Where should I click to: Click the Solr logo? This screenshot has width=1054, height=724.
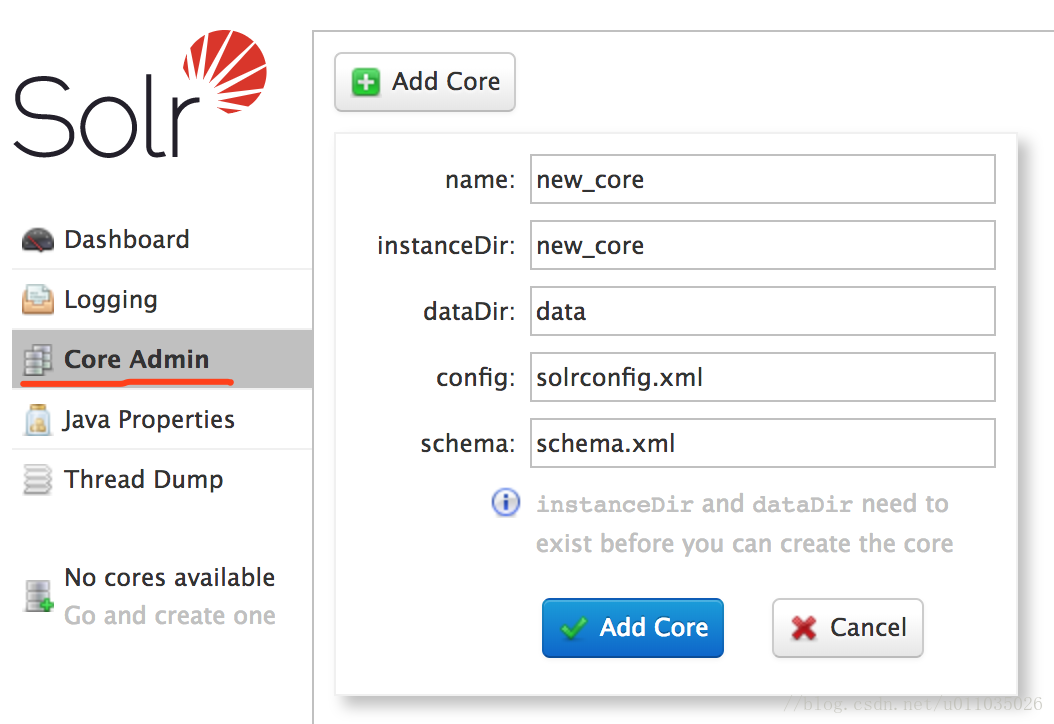(x=140, y=93)
